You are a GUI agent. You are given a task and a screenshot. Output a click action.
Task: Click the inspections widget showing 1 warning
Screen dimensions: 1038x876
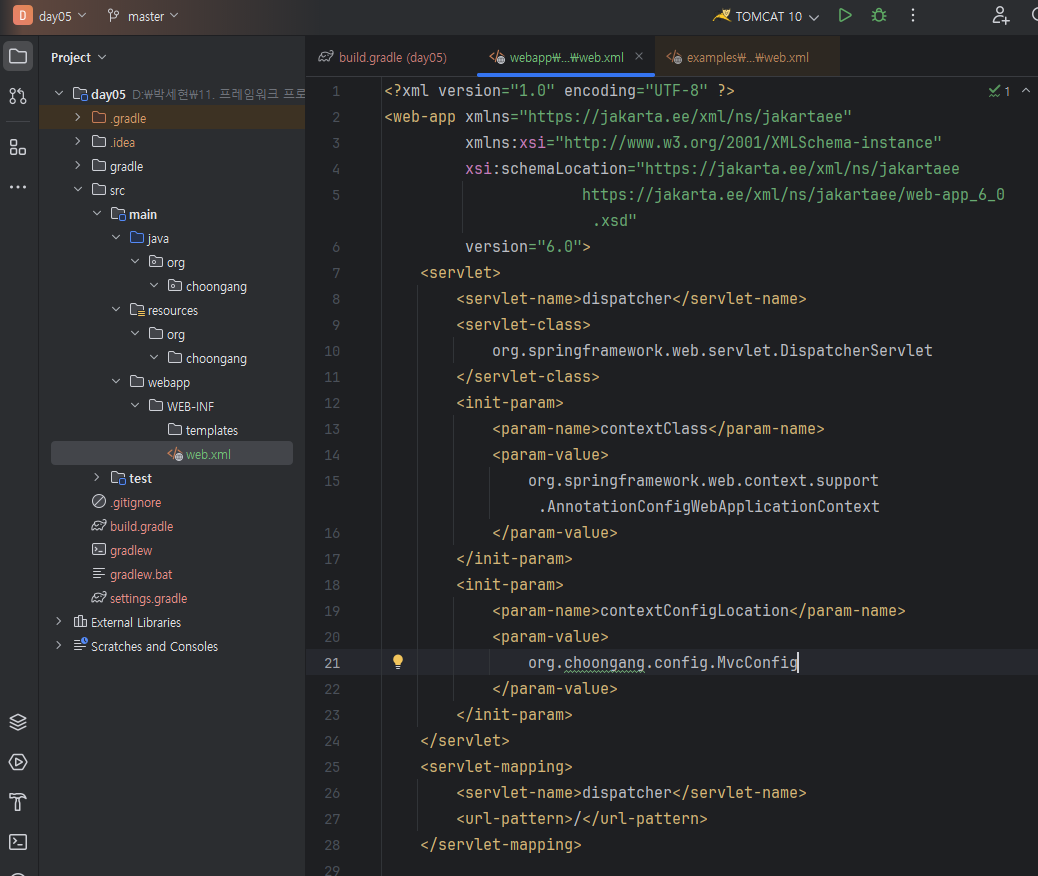click(x=999, y=91)
